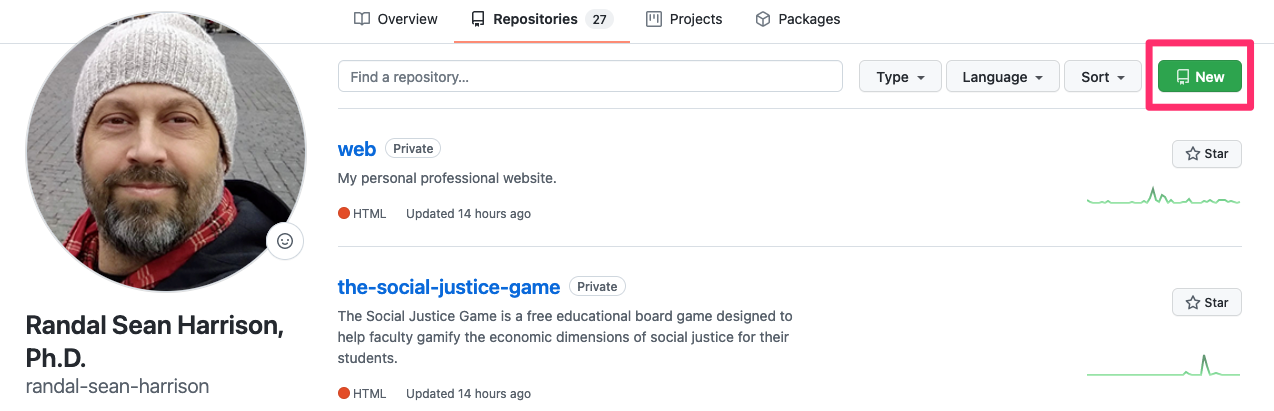Star the web repository
Viewport: 1274px width, 411px height.
[x=1206, y=154]
